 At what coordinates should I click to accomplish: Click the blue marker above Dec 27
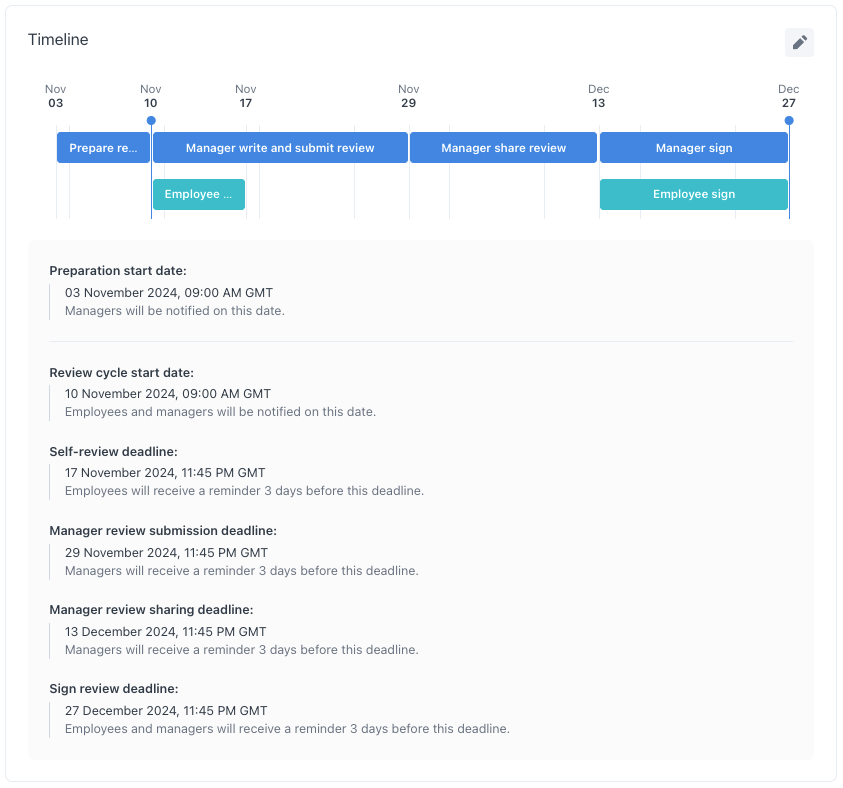(x=789, y=119)
